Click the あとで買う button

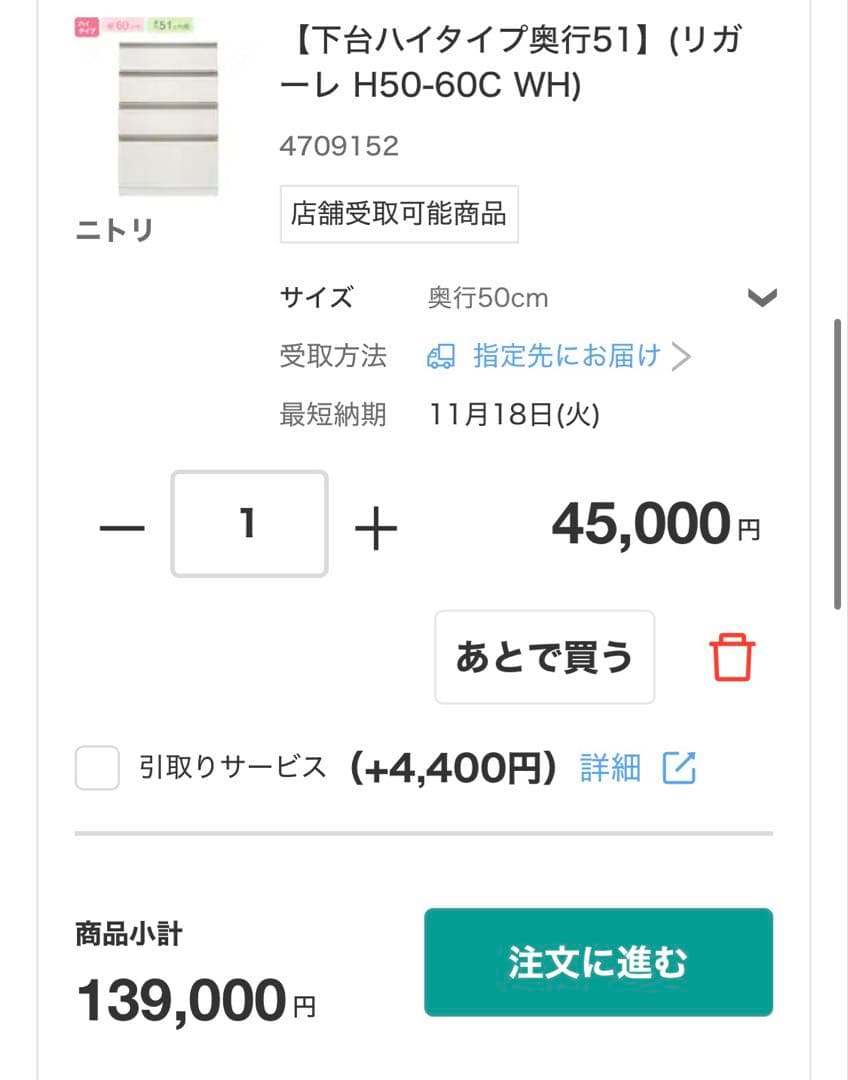point(544,657)
